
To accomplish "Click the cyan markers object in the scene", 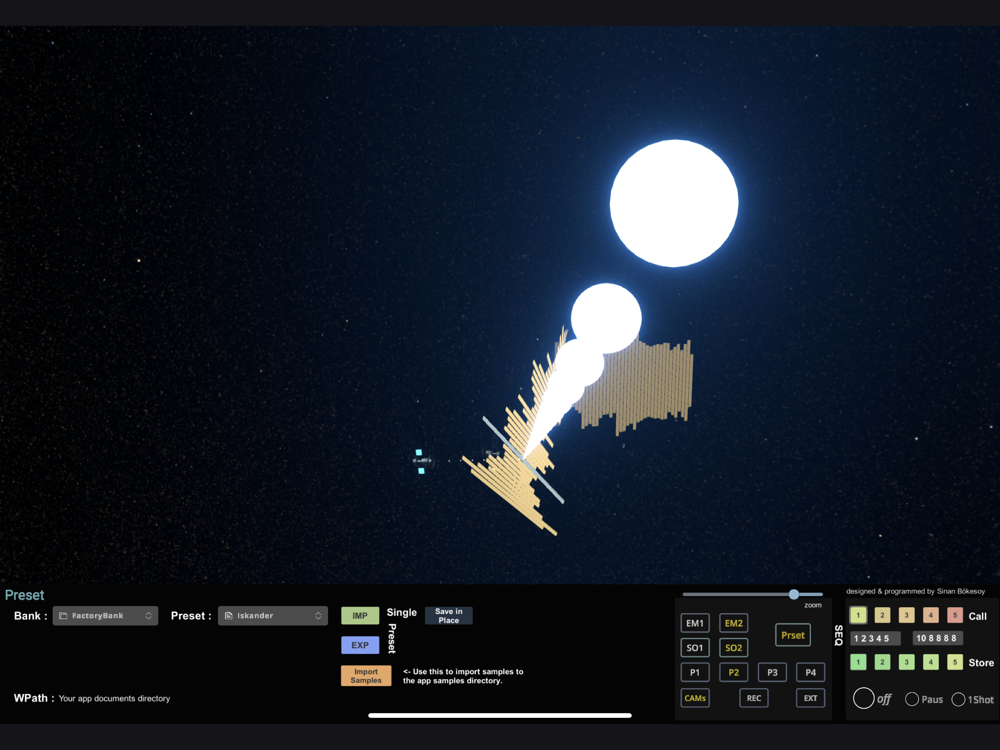I will [x=421, y=461].
